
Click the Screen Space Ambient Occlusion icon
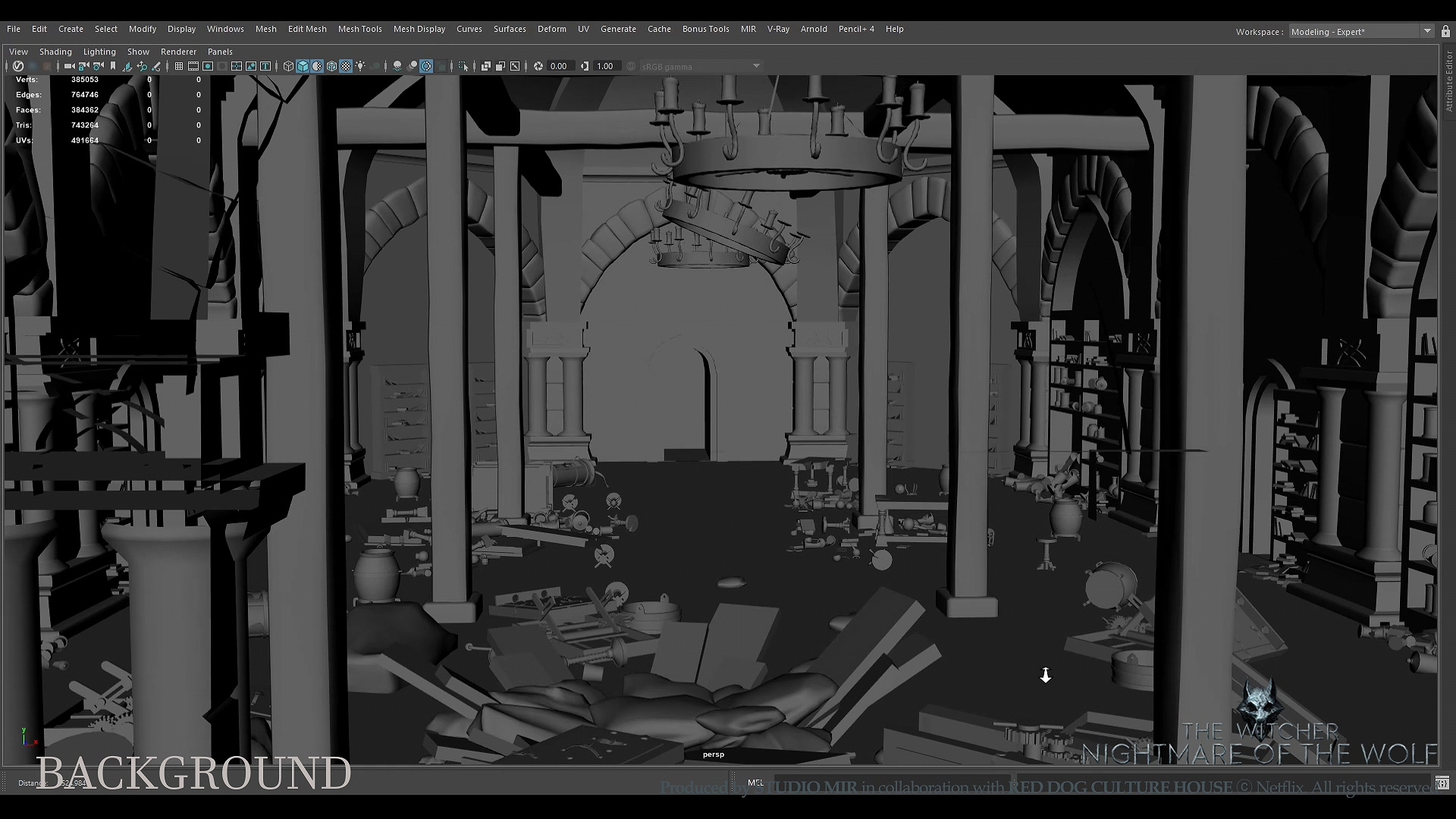click(397, 66)
